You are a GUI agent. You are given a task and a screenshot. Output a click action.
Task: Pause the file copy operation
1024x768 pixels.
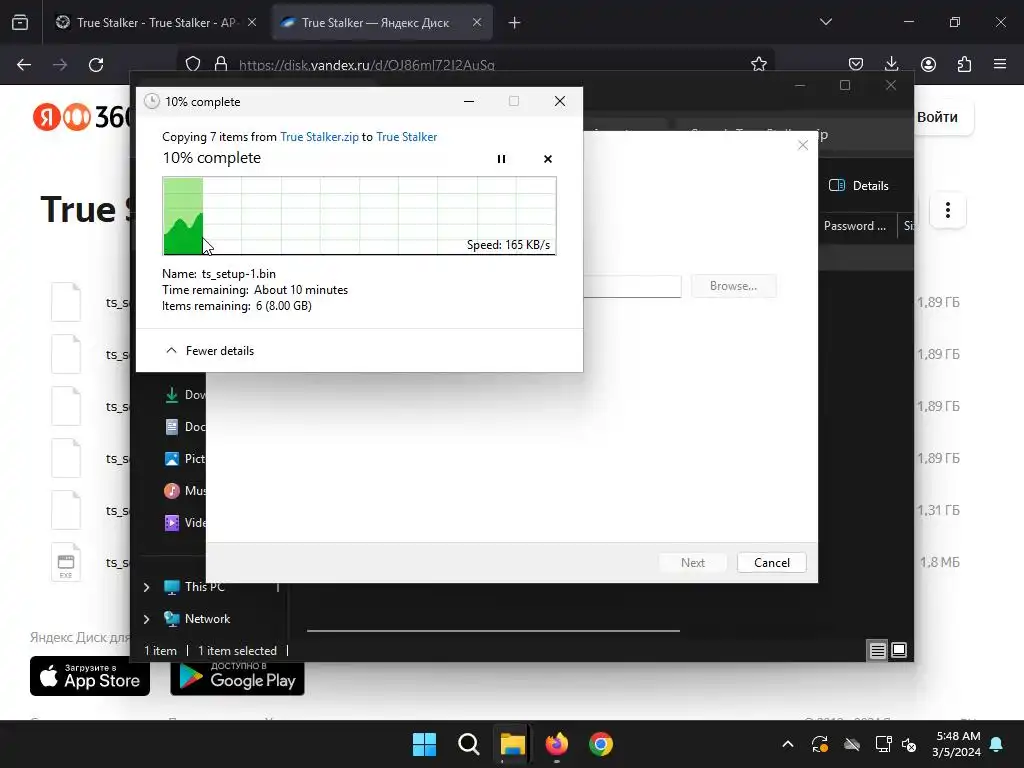tap(501, 159)
